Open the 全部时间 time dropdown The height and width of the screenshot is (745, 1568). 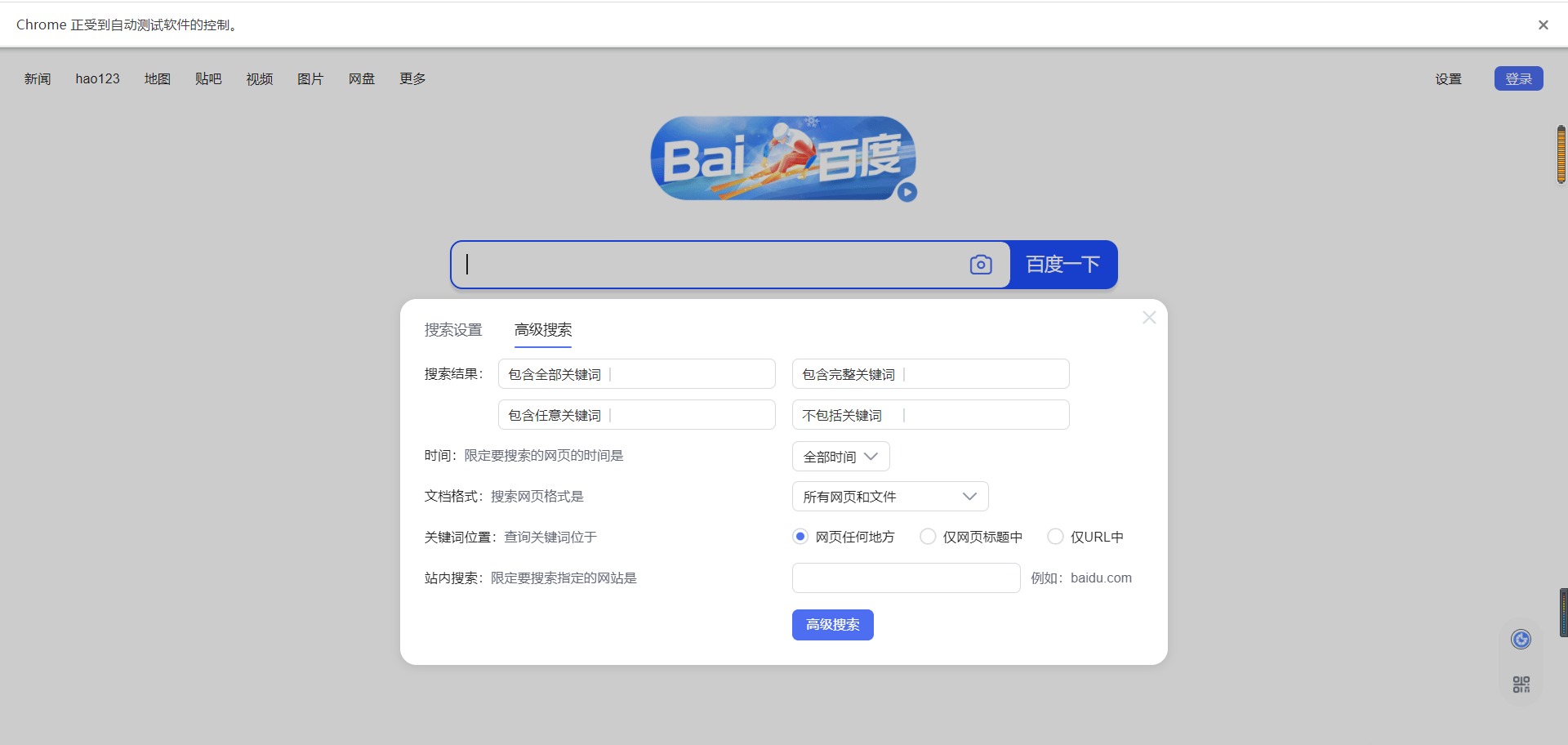tap(841, 457)
